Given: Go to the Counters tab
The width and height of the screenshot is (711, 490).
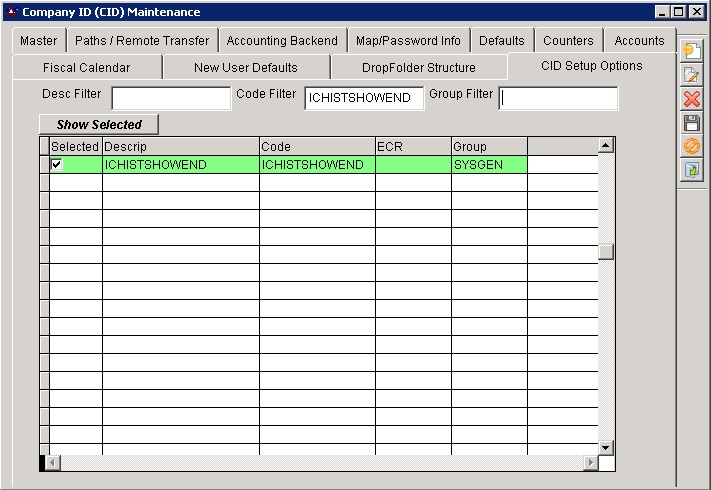Looking at the screenshot, I should (568, 41).
